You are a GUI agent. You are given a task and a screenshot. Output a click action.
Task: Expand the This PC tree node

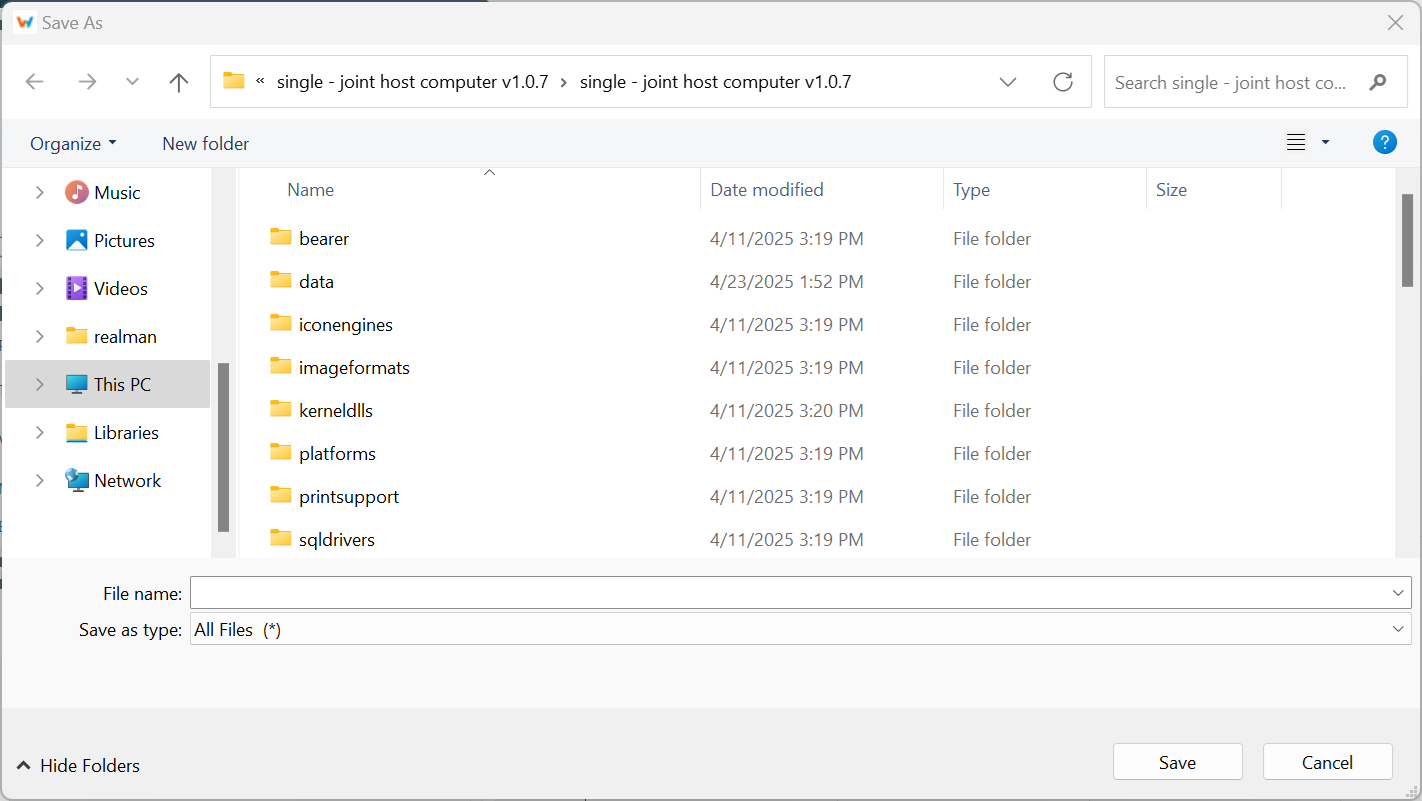tap(40, 384)
